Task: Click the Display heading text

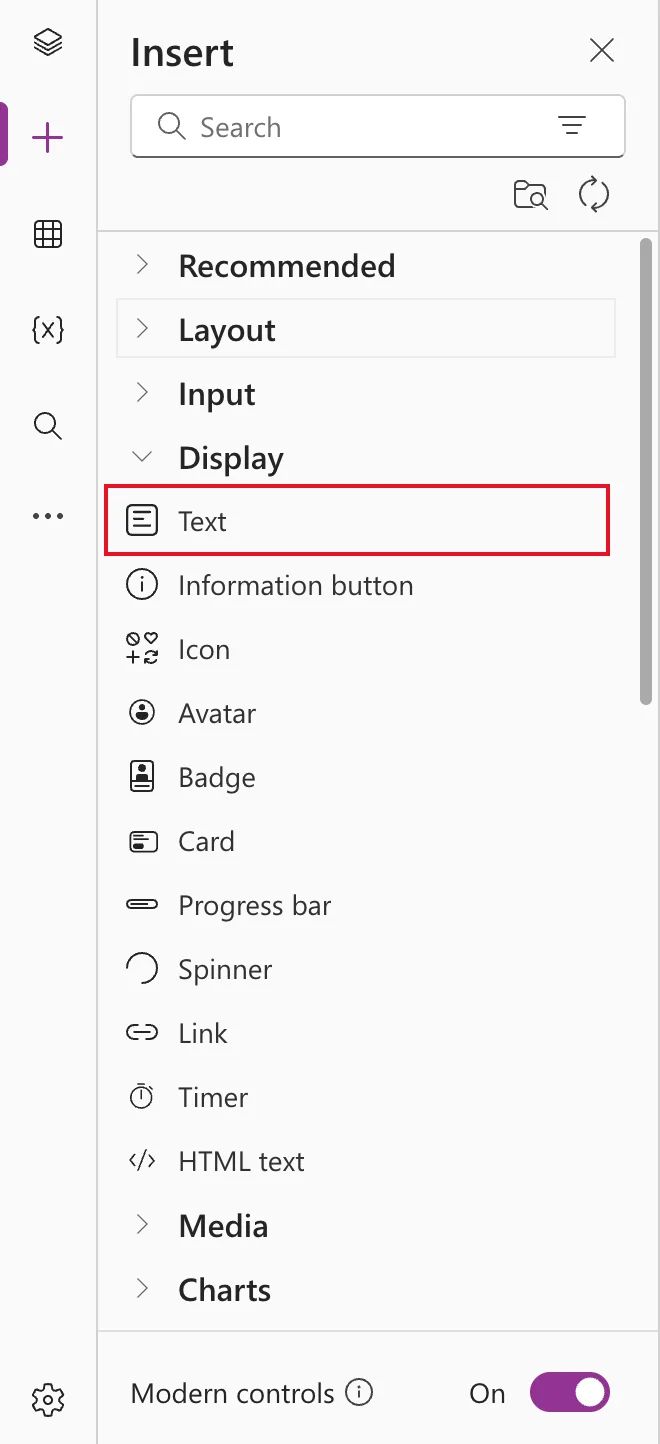Action: (231, 458)
